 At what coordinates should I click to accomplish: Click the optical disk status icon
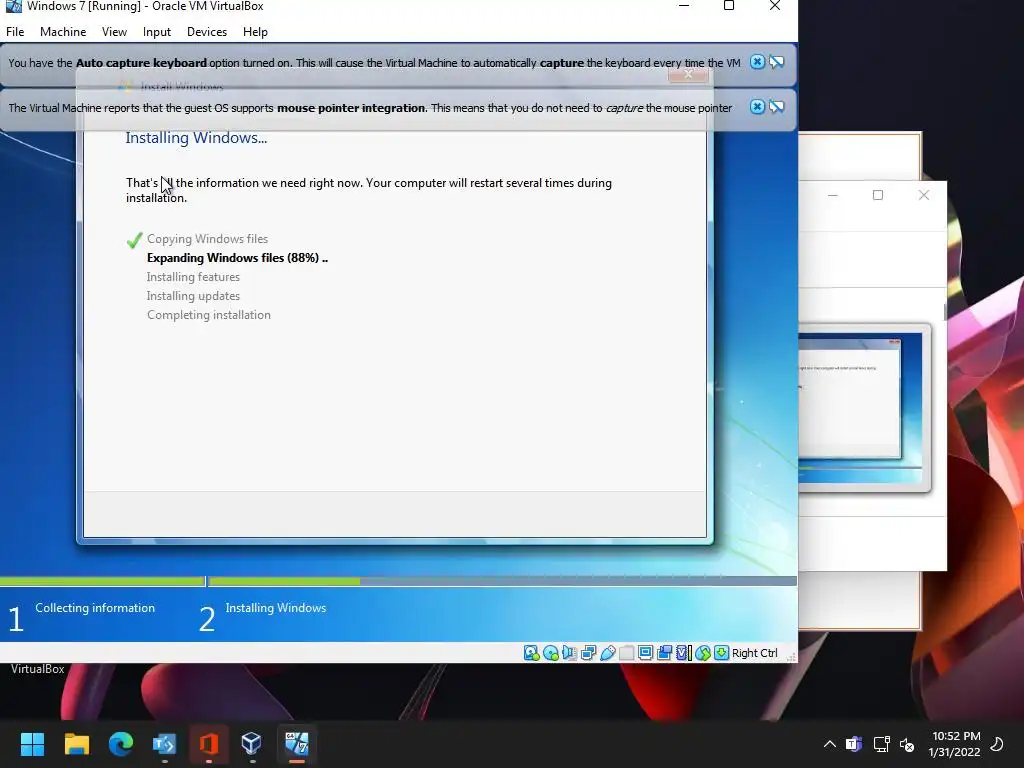point(551,652)
